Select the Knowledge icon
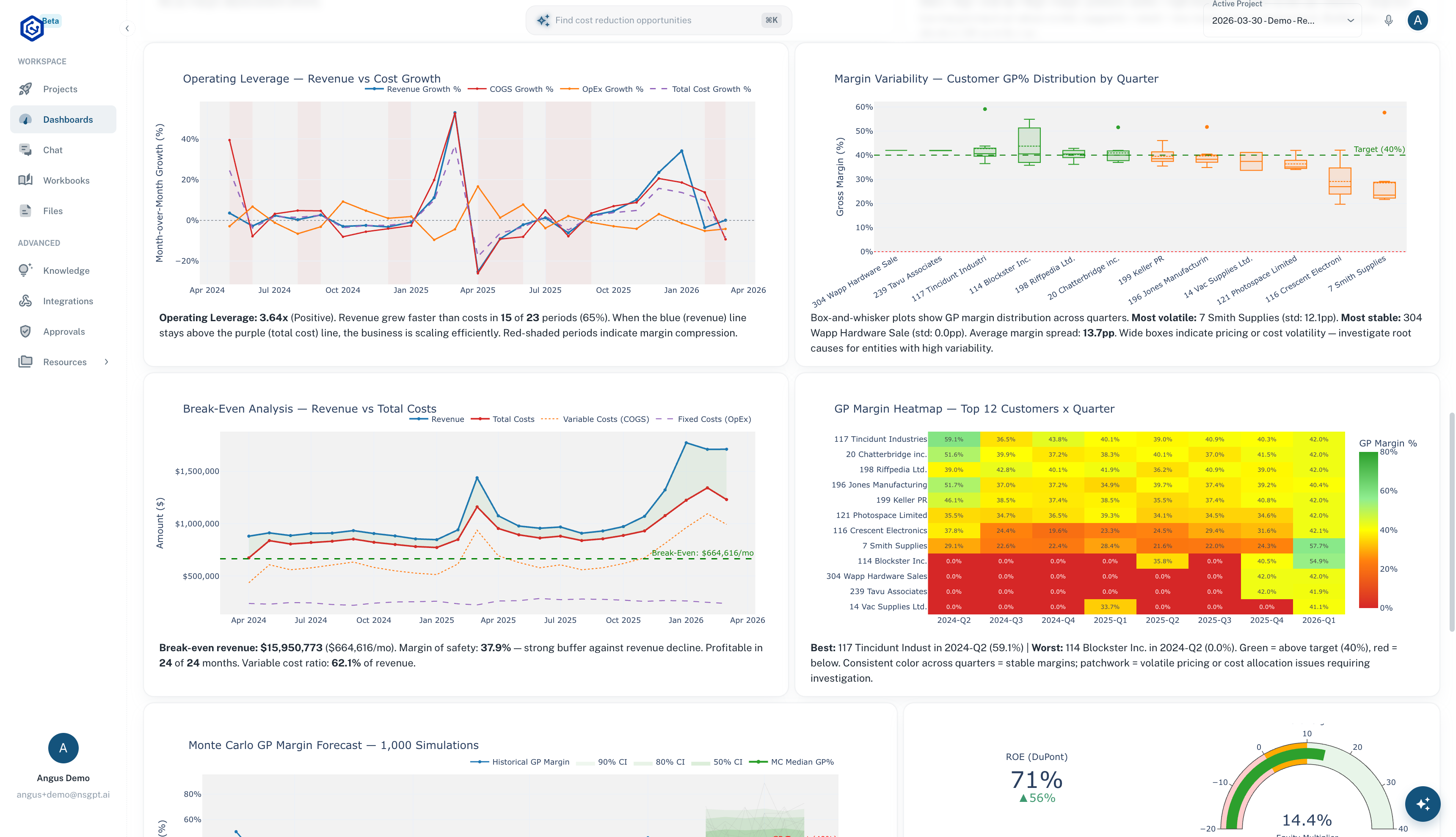 (25, 270)
